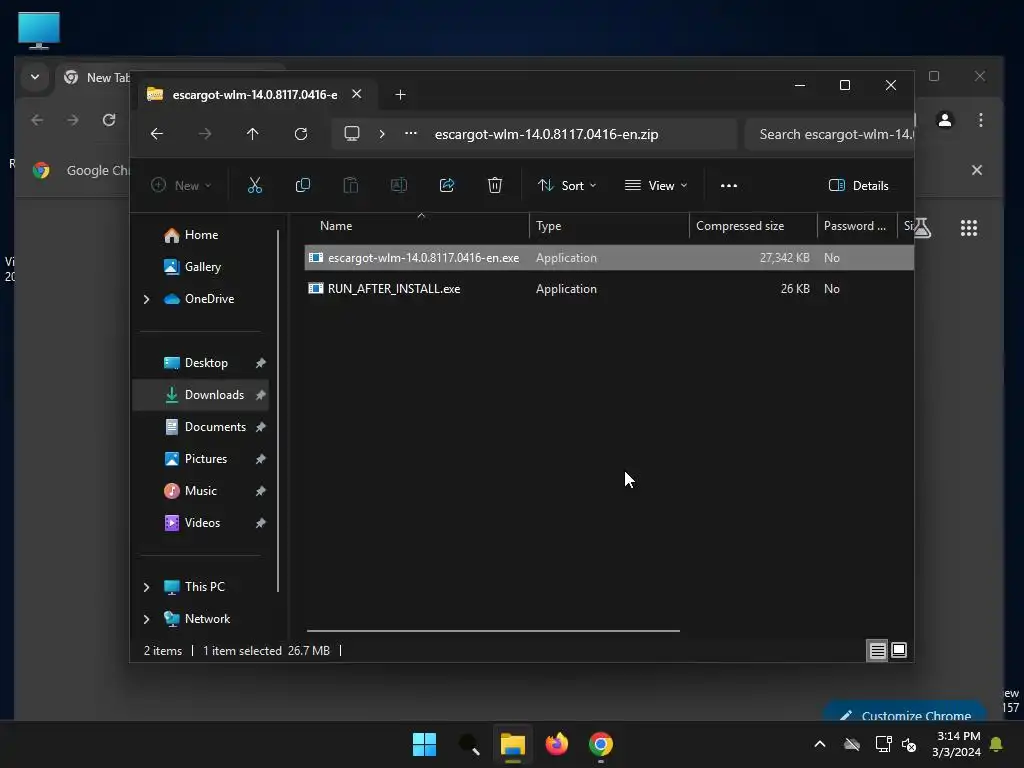Open Chrome profile avatar icon
The height and width of the screenshot is (768, 1024).
944,120
